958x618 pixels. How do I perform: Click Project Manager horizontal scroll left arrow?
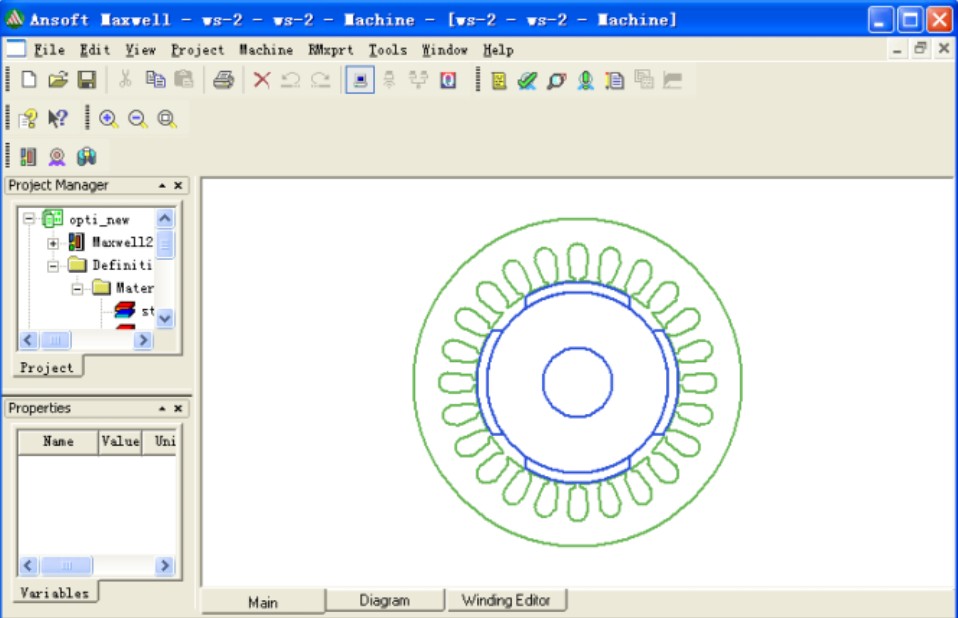(28, 340)
